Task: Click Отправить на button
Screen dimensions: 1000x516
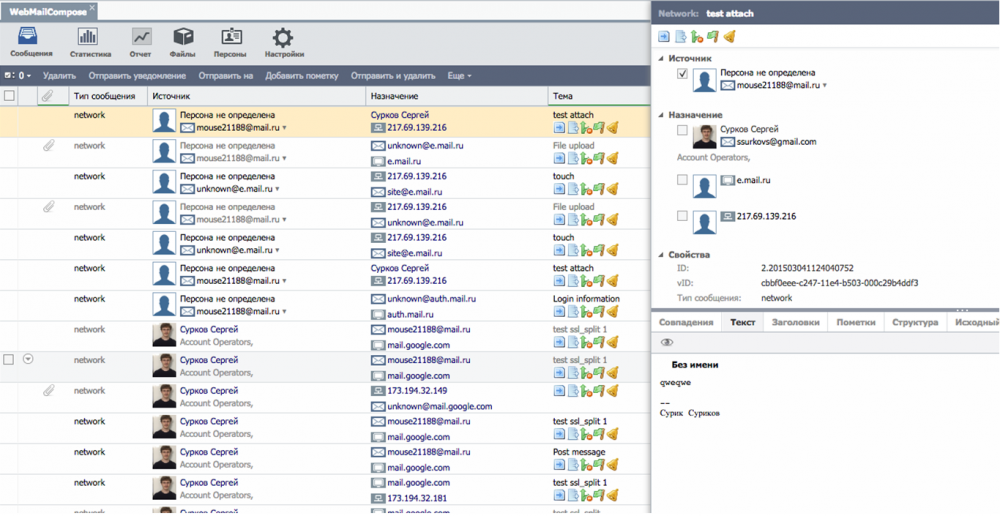Action: 226,75
